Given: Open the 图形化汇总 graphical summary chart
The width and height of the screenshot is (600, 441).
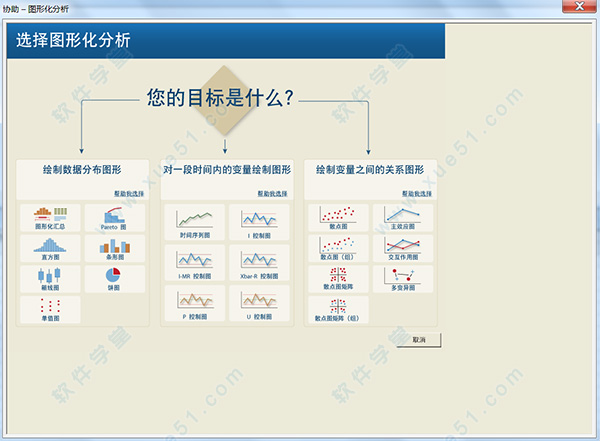Looking at the screenshot, I should click(x=50, y=218).
